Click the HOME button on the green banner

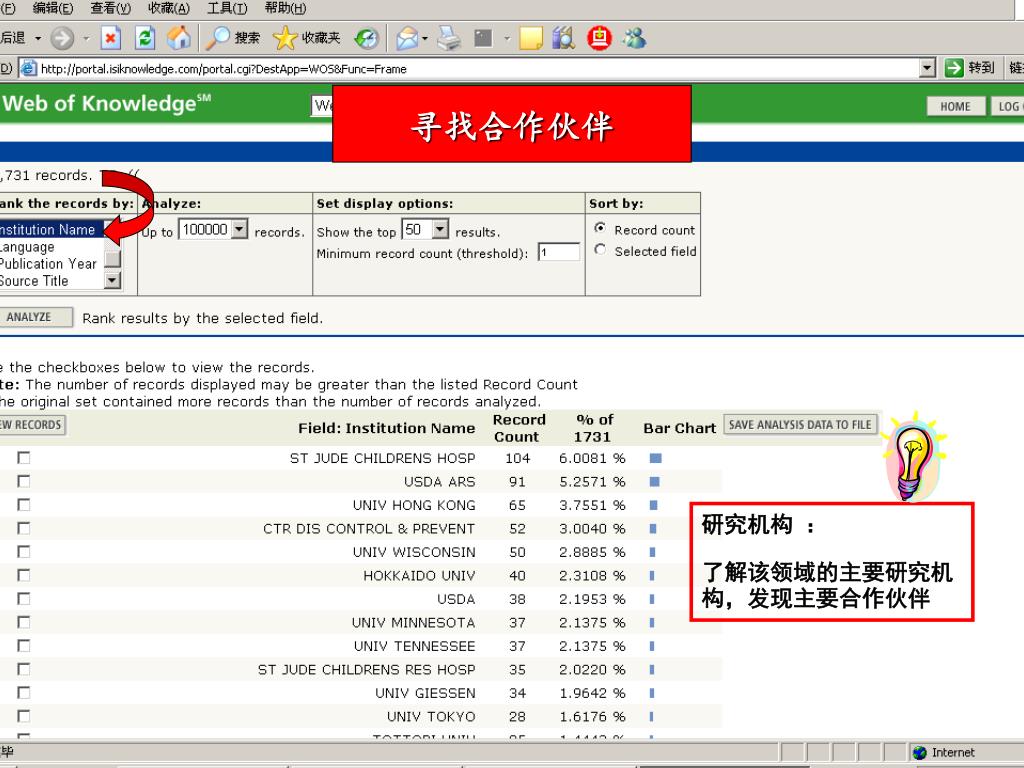click(x=955, y=106)
